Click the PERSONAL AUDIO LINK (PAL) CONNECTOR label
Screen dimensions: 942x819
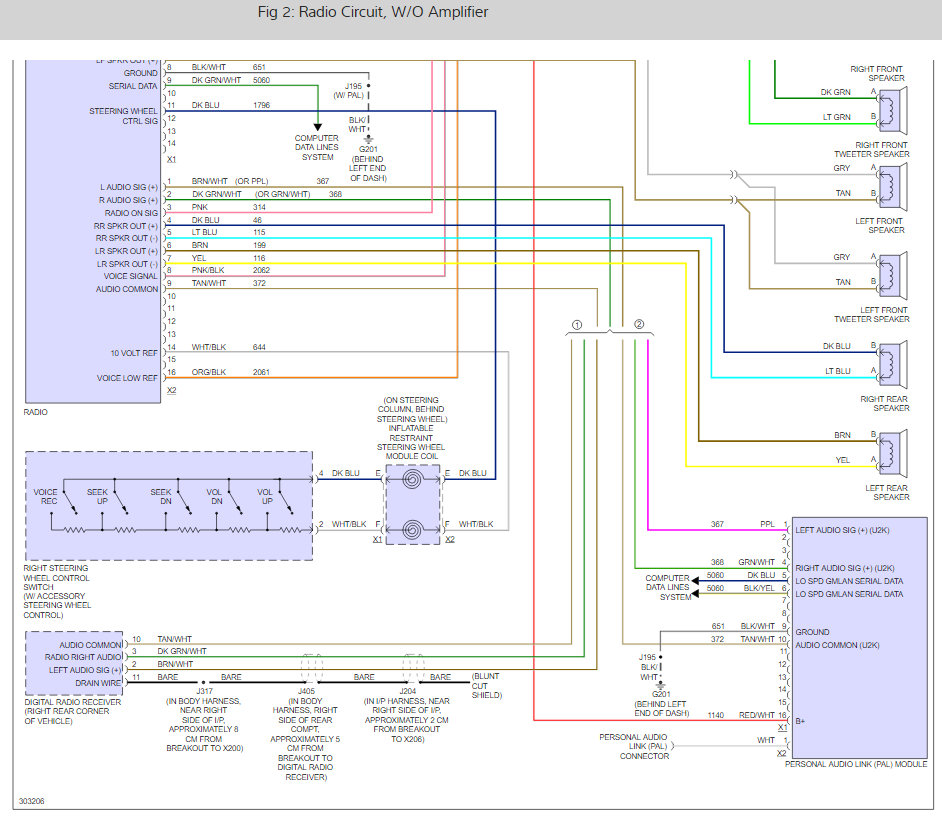633,747
